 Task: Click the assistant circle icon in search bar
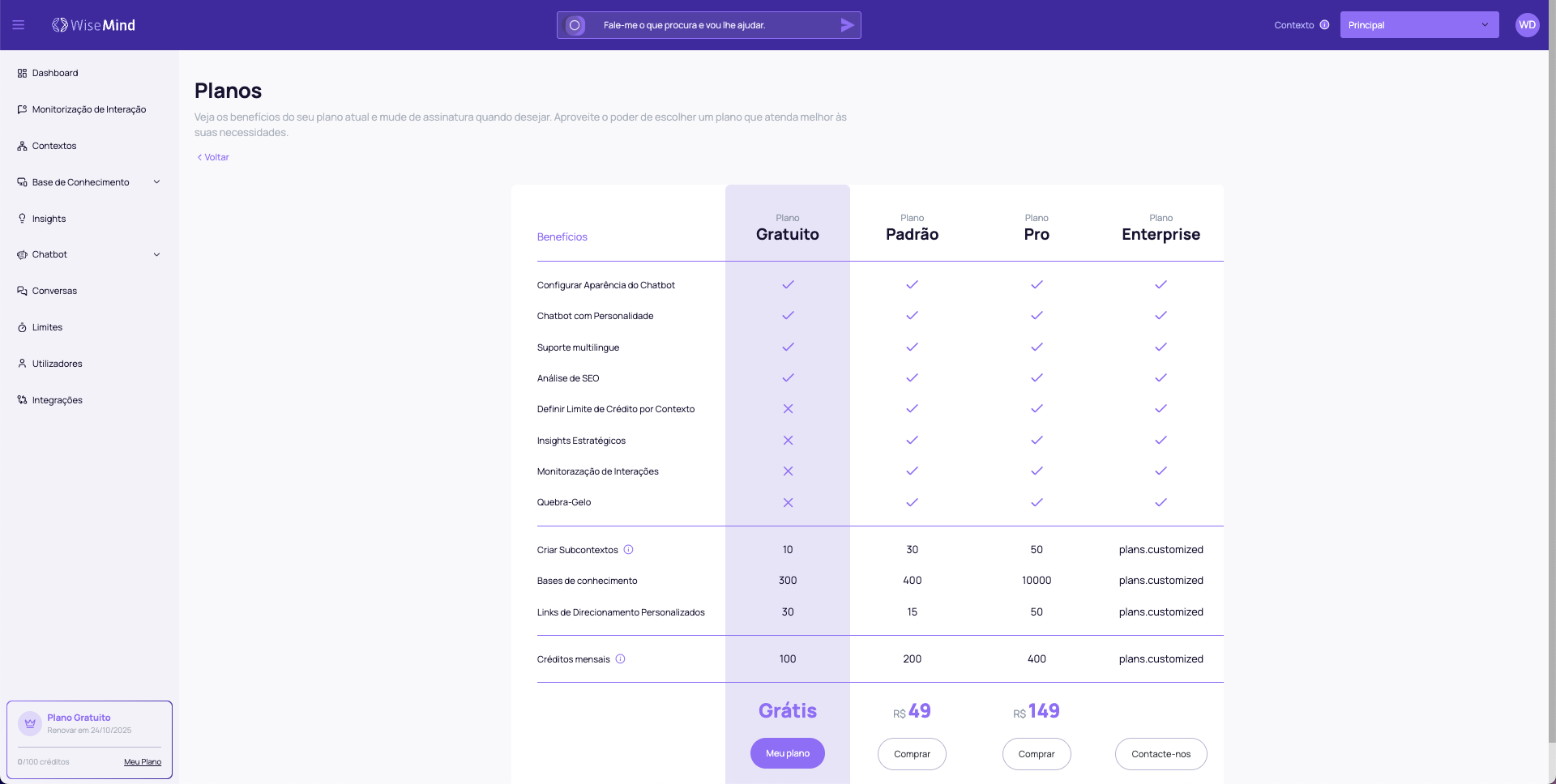(x=575, y=25)
